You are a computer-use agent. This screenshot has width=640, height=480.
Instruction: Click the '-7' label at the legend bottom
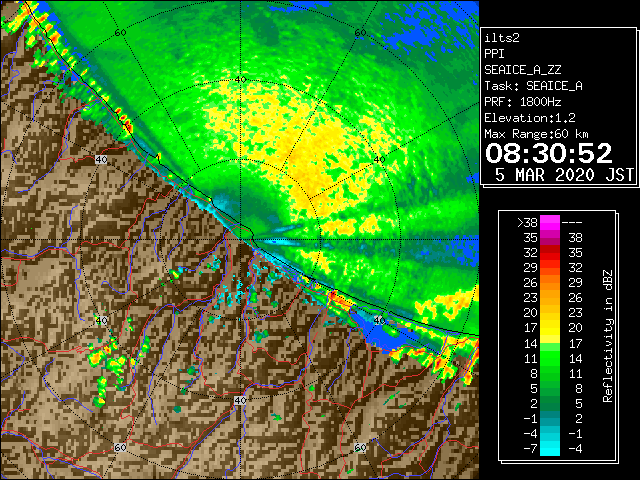pos(531,448)
